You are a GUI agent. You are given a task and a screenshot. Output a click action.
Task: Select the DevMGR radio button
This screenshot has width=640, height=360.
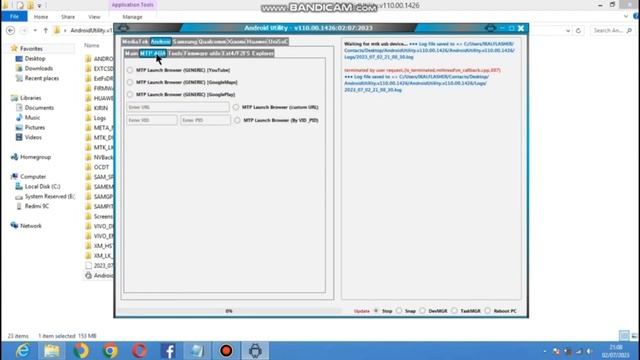tap(422, 311)
